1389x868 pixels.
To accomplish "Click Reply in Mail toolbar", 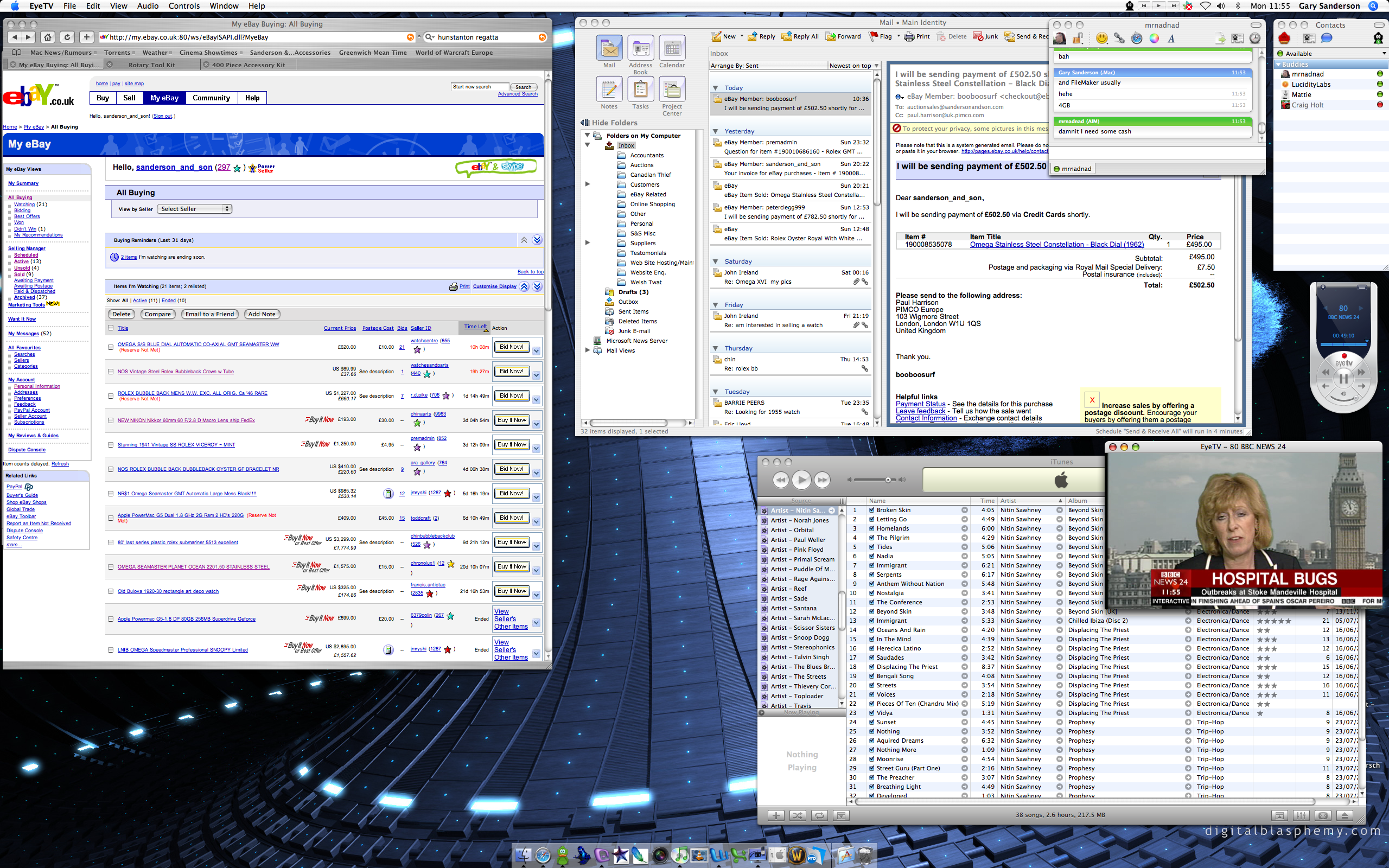I will pos(761,36).
